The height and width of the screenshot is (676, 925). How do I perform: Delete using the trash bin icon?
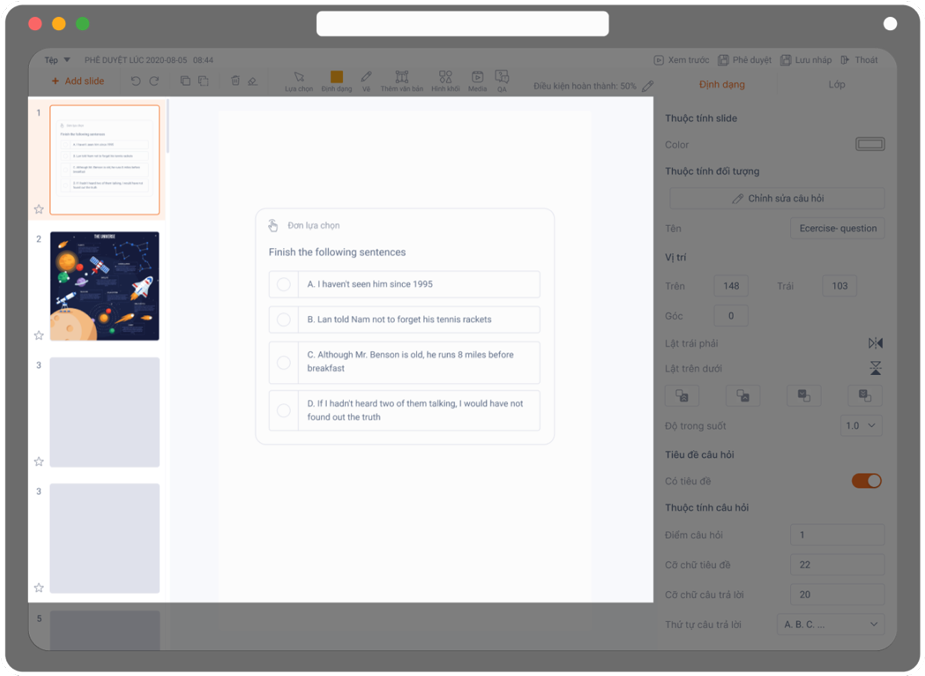tap(235, 81)
